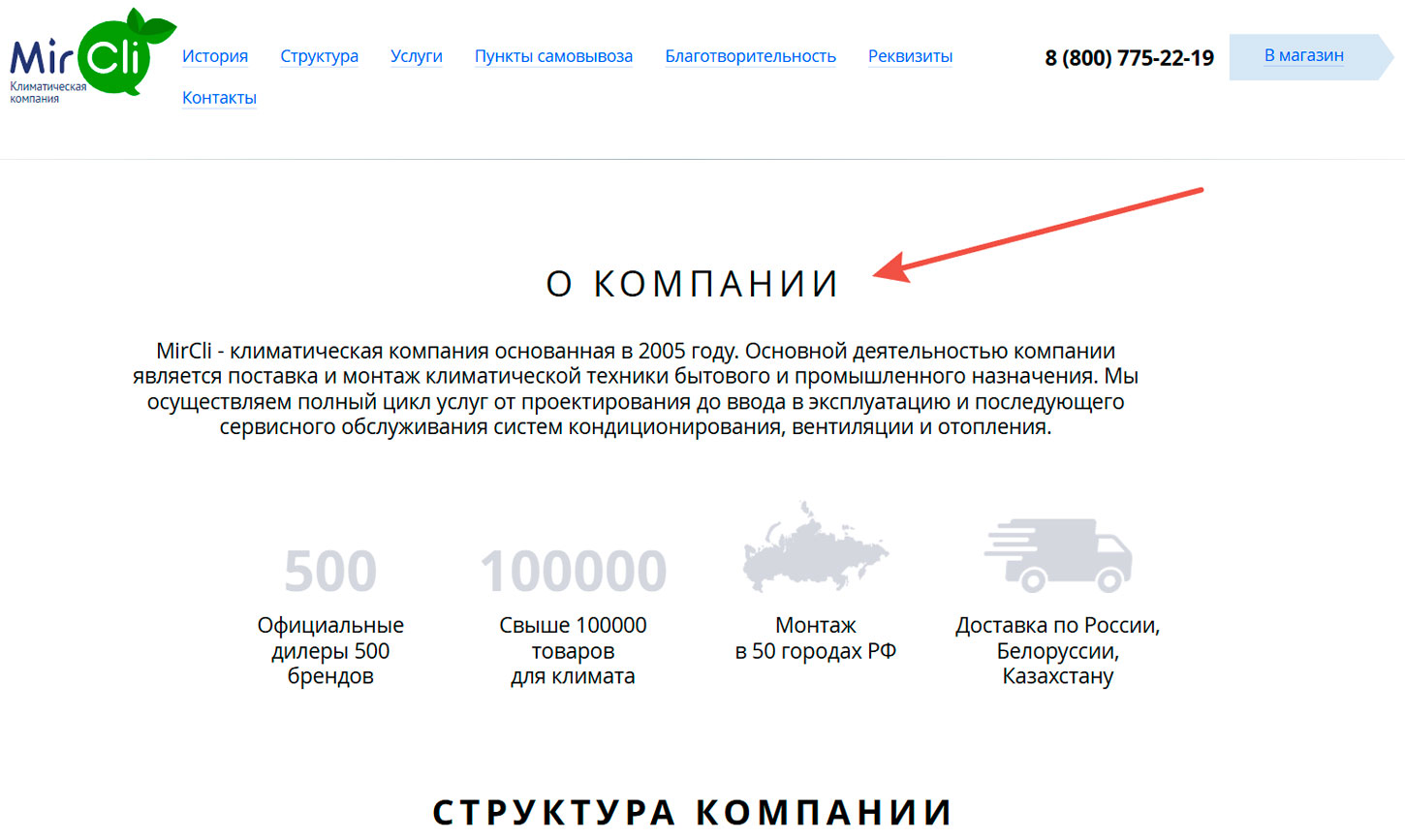Image resolution: width=1405 pixels, height=840 pixels.
Task: Open Пункты самовывоза link
Action: [x=553, y=56]
